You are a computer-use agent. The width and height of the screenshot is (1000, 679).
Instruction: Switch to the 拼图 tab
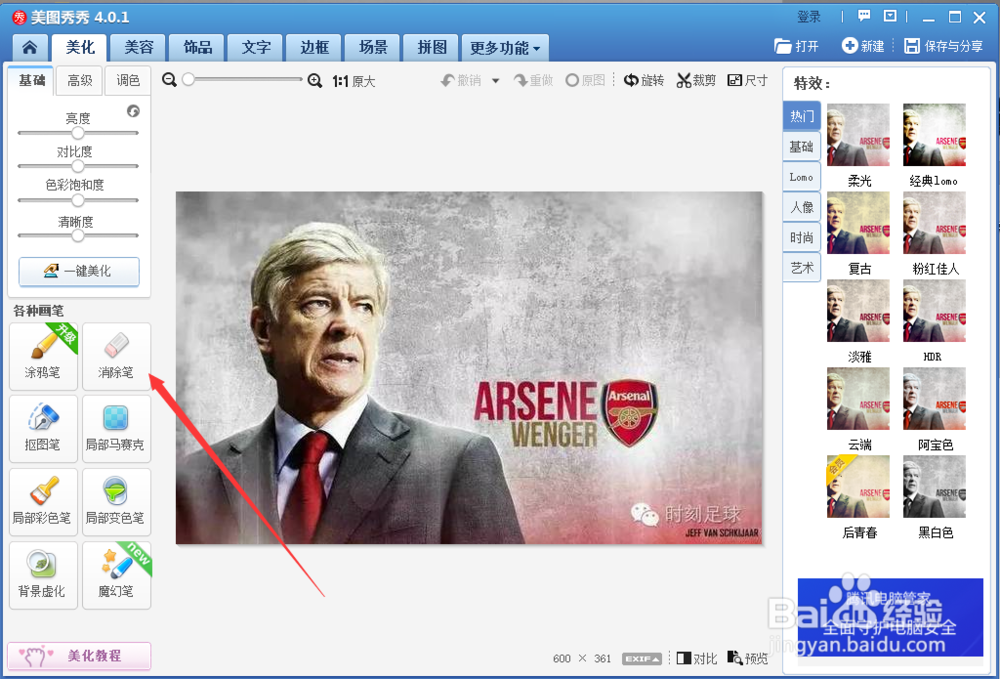coord(432,48)
